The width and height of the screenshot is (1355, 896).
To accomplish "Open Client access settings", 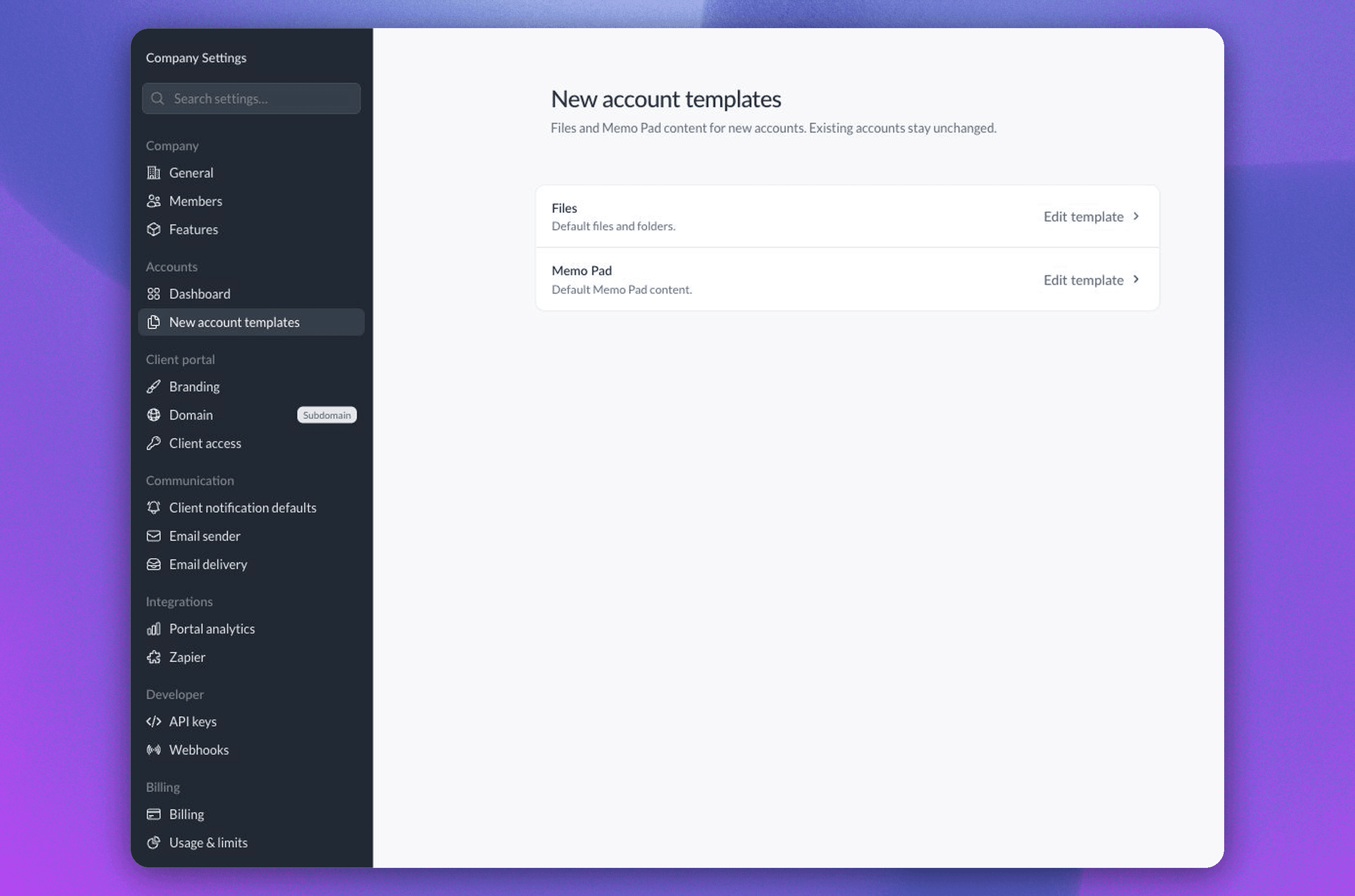I will coord(251,443).
